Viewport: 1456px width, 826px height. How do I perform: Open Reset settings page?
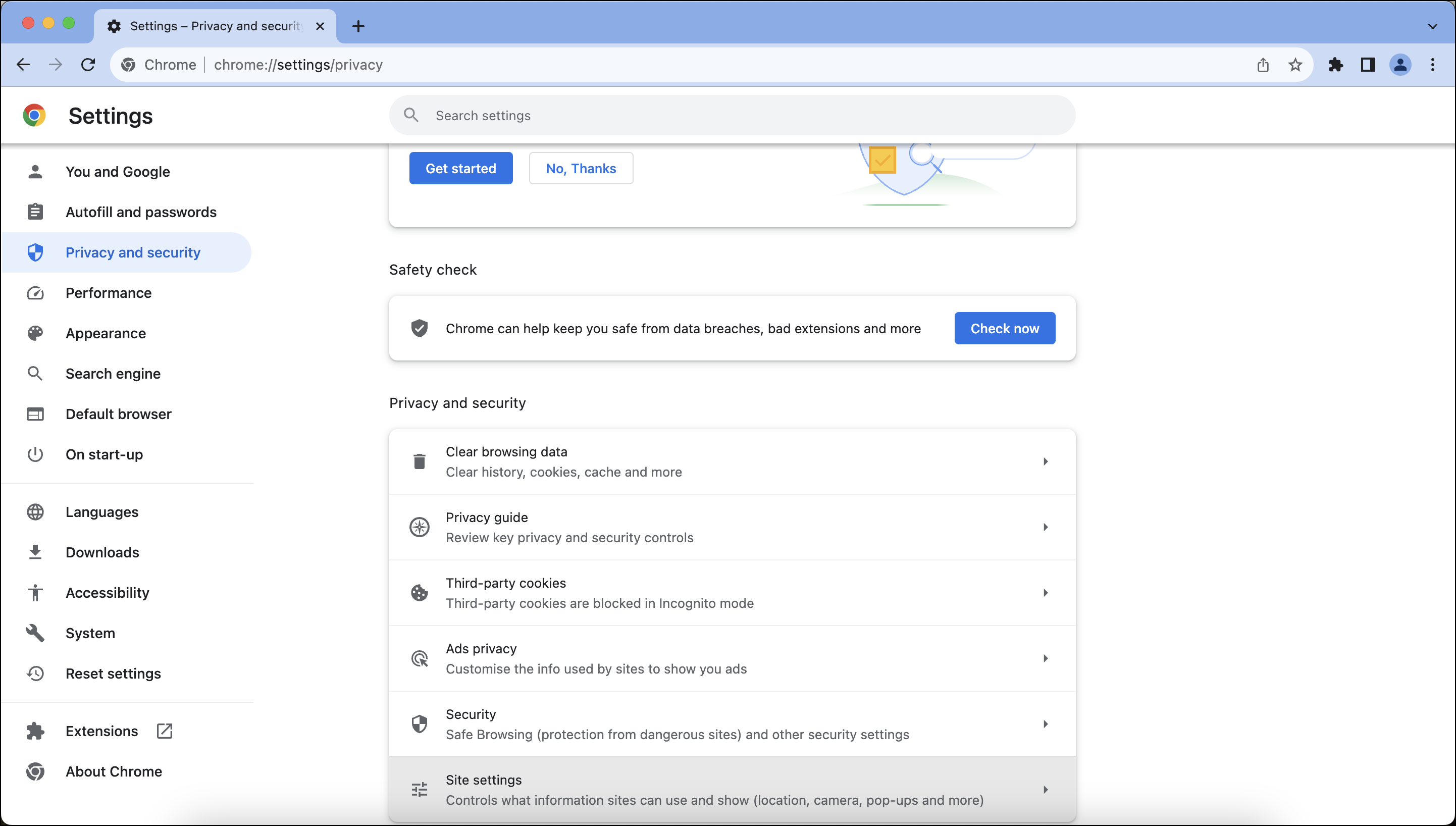[x=127, y=674]
